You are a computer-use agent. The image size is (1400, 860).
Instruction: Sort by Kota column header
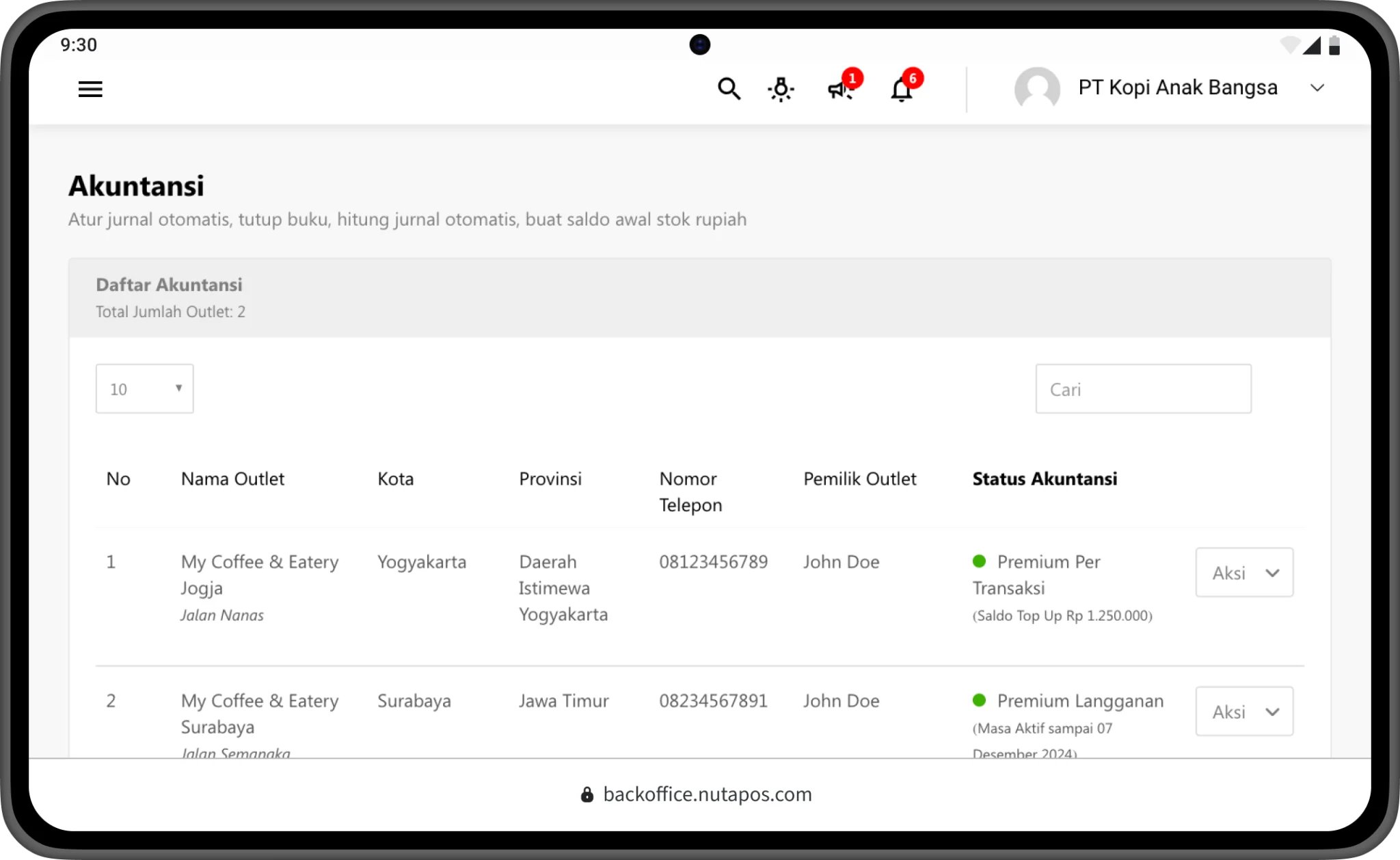[395, 479]
